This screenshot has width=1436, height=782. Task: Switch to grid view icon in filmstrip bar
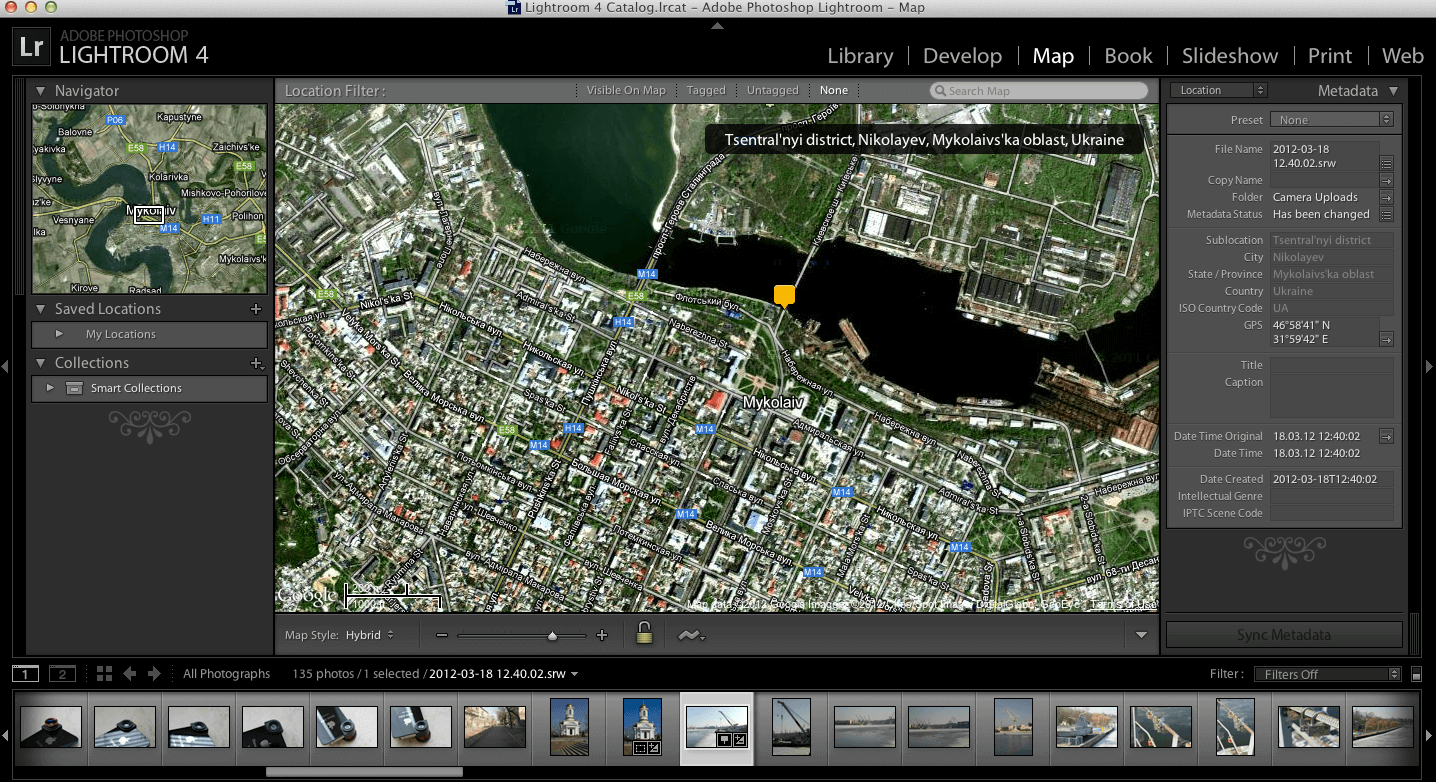click(104, 674)
